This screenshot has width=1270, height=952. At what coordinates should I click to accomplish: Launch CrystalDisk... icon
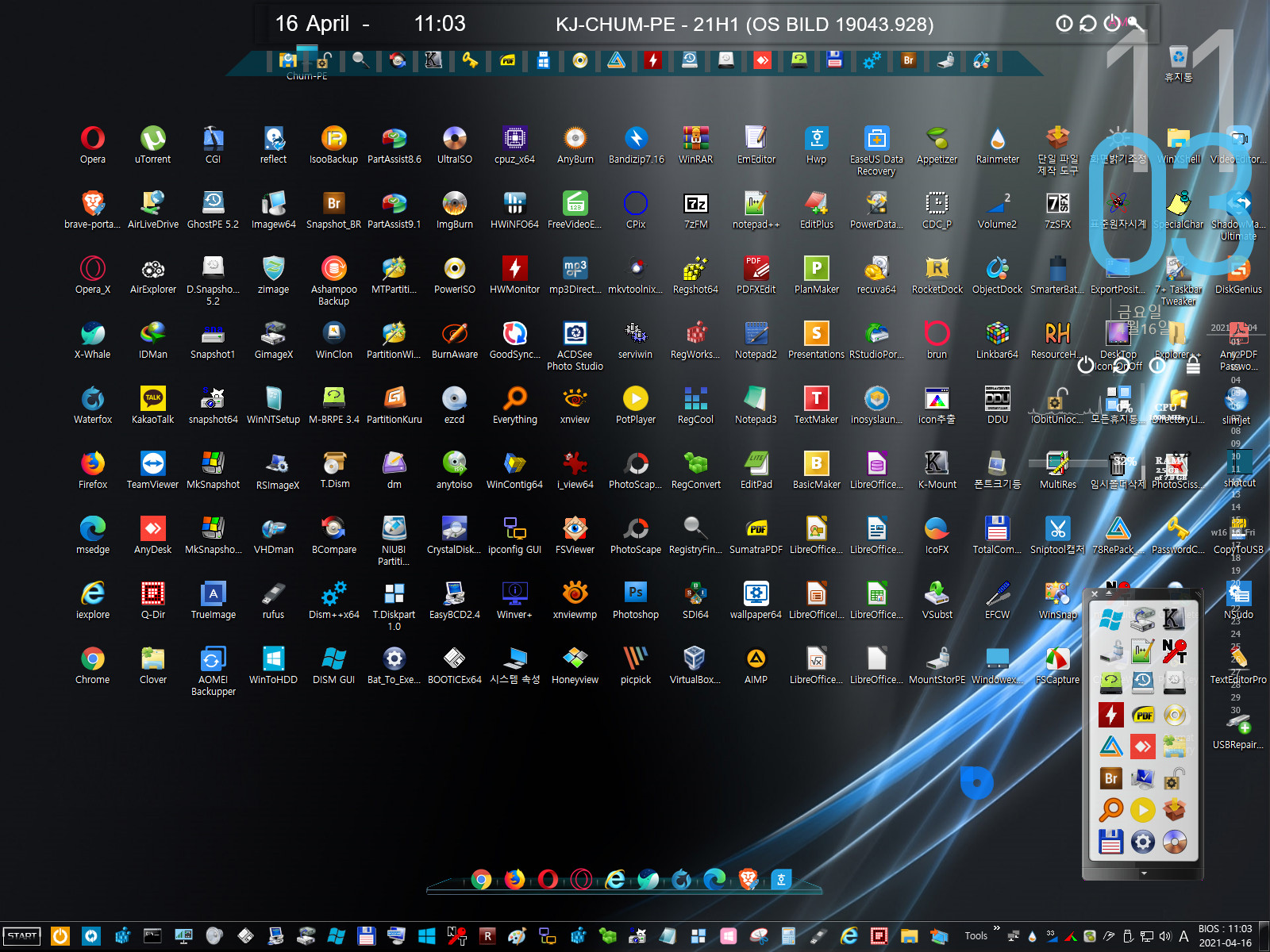pyautogui.click(x=455, y=535)
